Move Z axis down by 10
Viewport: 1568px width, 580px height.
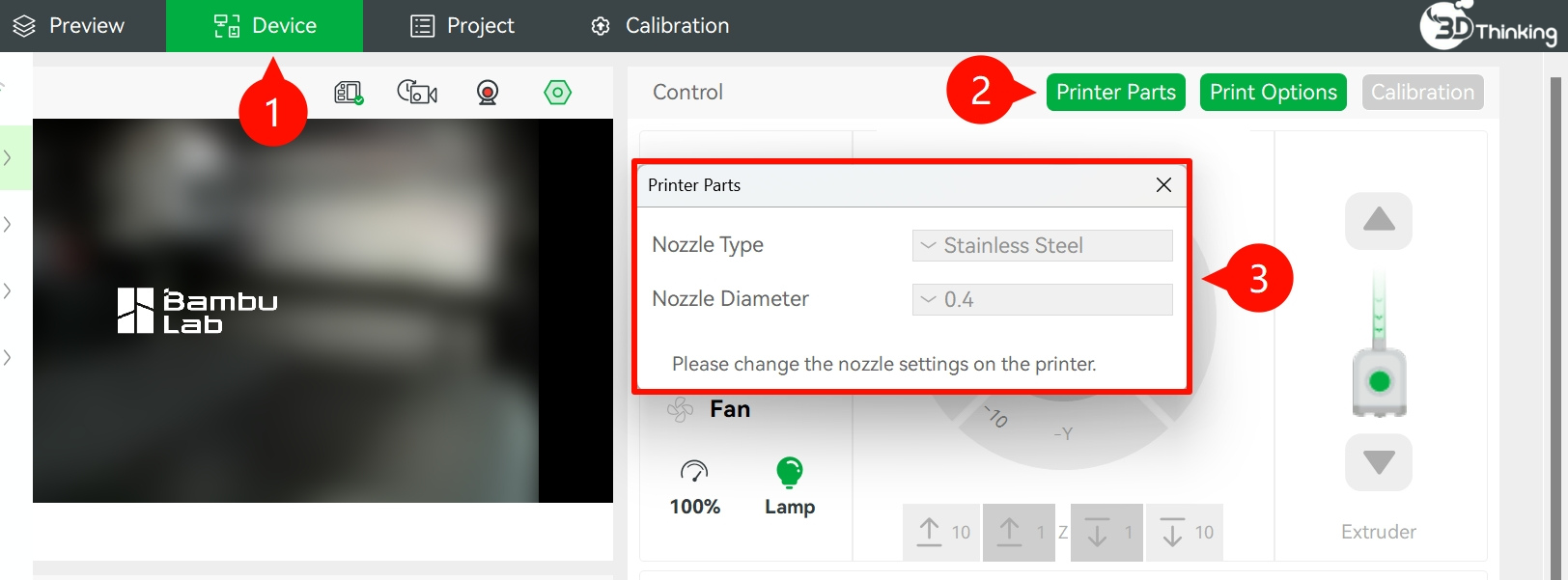tap(1186, 532)
